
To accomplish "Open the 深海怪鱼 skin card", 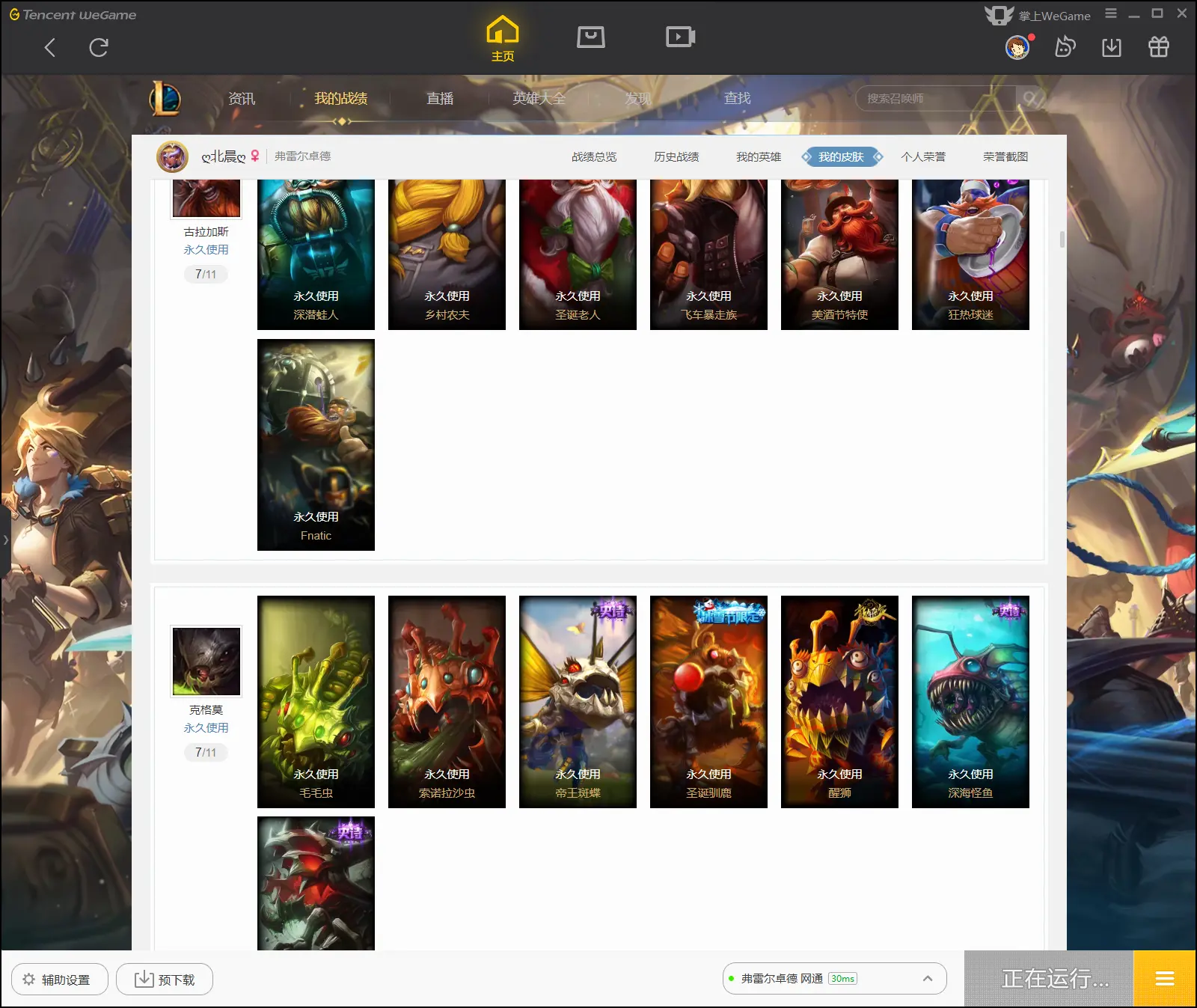I will 970,701.
